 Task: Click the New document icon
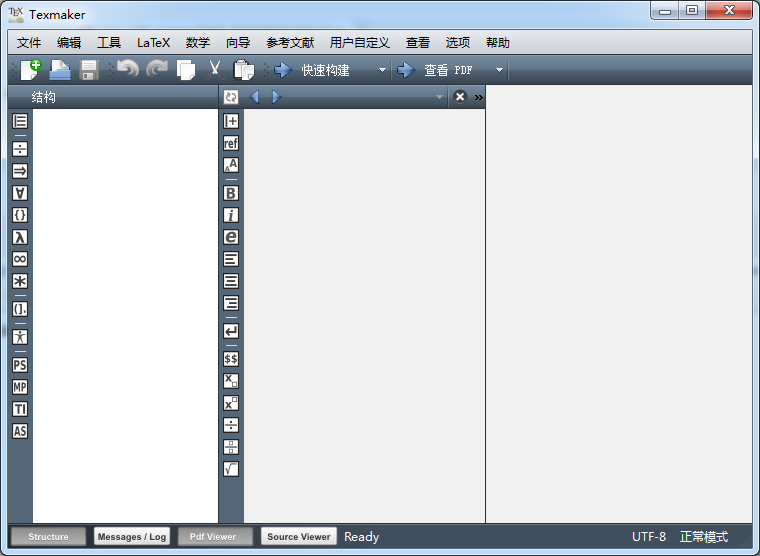30,70
